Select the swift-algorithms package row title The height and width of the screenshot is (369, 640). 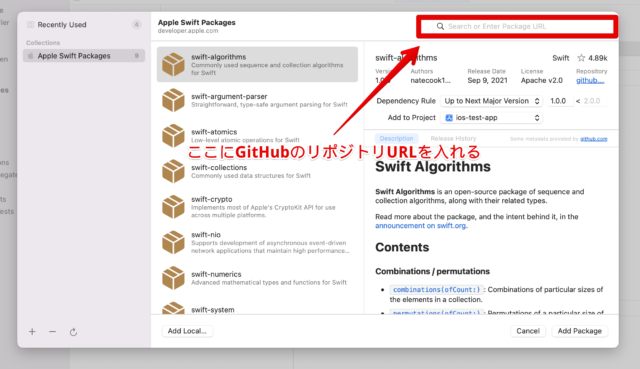(x=218, y=57)
